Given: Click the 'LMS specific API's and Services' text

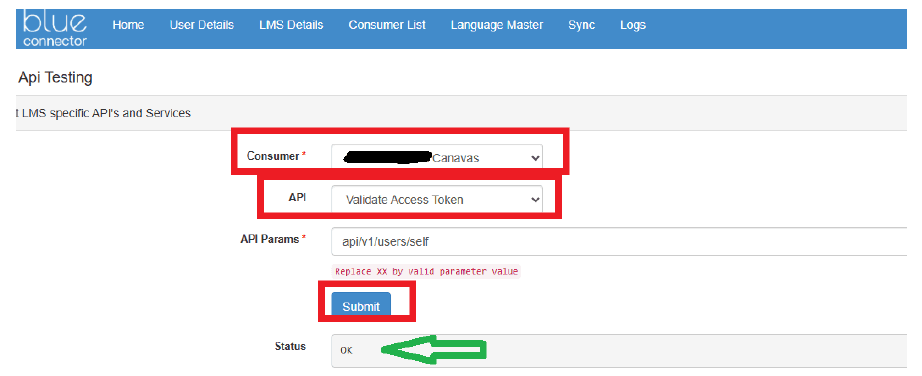Looking at the screenshot, I should tap(106, 113).
